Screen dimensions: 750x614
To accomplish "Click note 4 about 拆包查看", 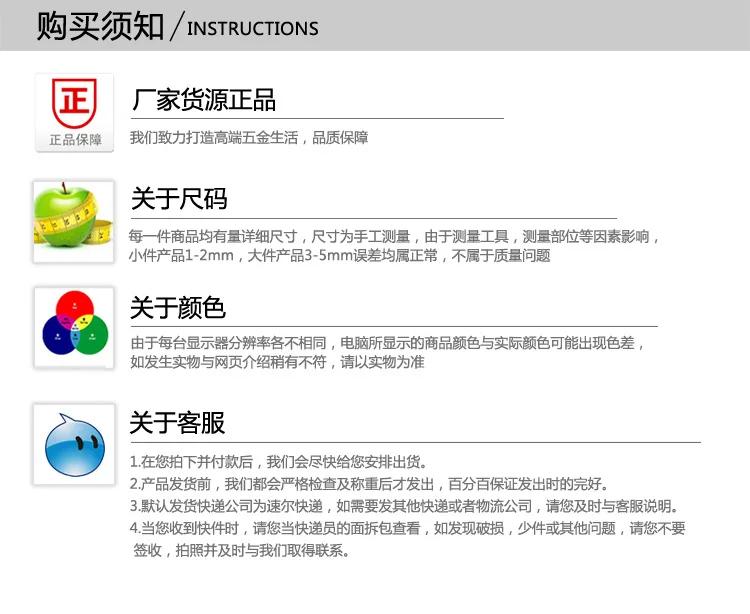I will tap(408, 539).
